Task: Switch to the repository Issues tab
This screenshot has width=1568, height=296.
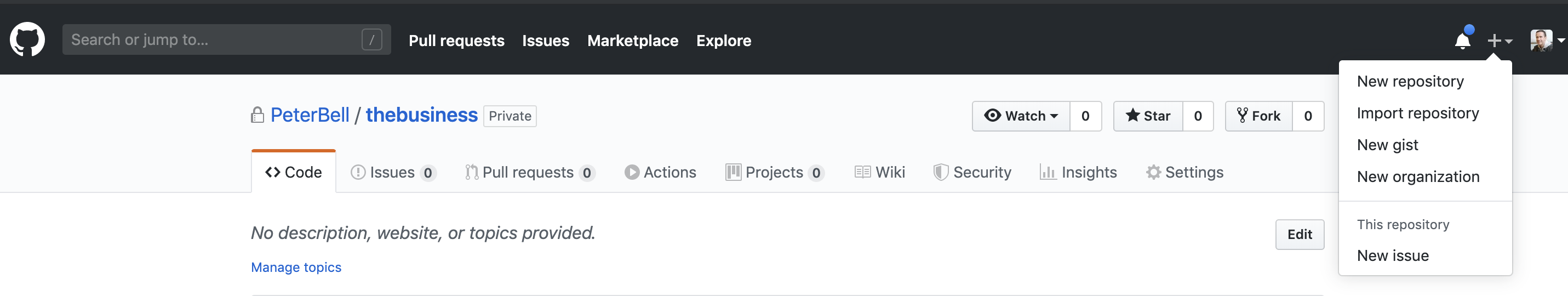Action: (393, 172)
